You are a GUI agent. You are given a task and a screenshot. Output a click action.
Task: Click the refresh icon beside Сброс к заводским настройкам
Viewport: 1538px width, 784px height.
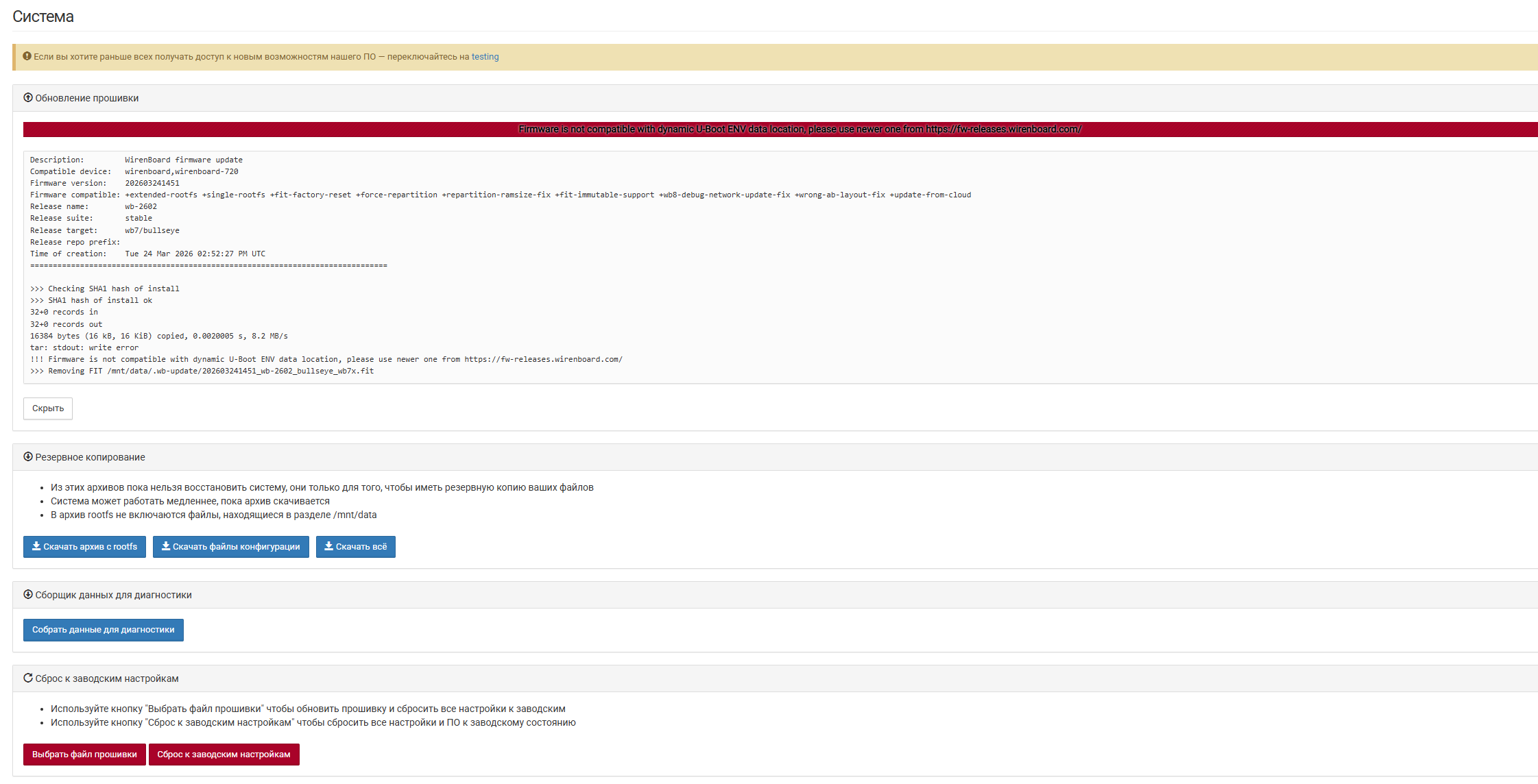[x=28, y=678]
